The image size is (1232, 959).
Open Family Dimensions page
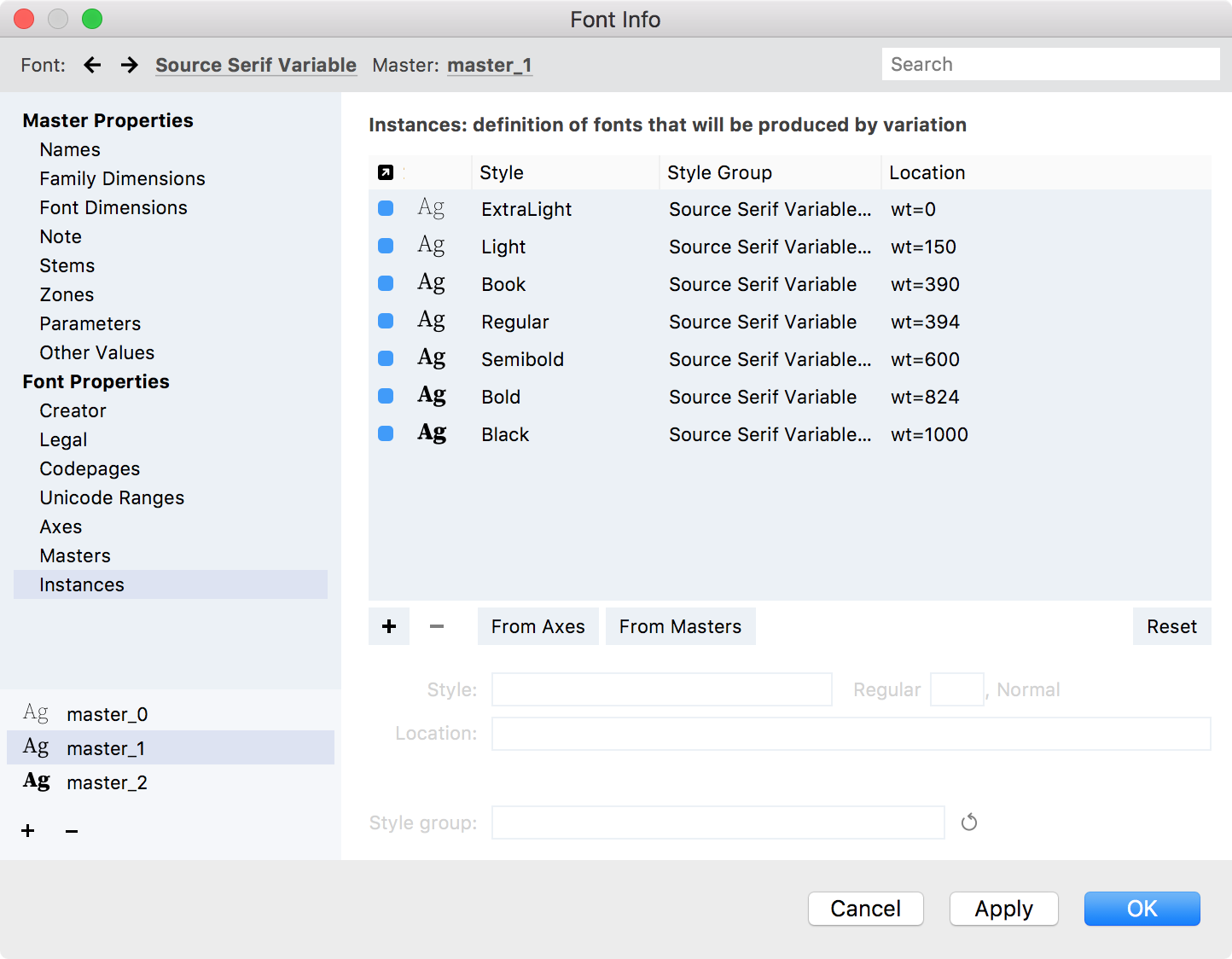click(x=122, y=178)
